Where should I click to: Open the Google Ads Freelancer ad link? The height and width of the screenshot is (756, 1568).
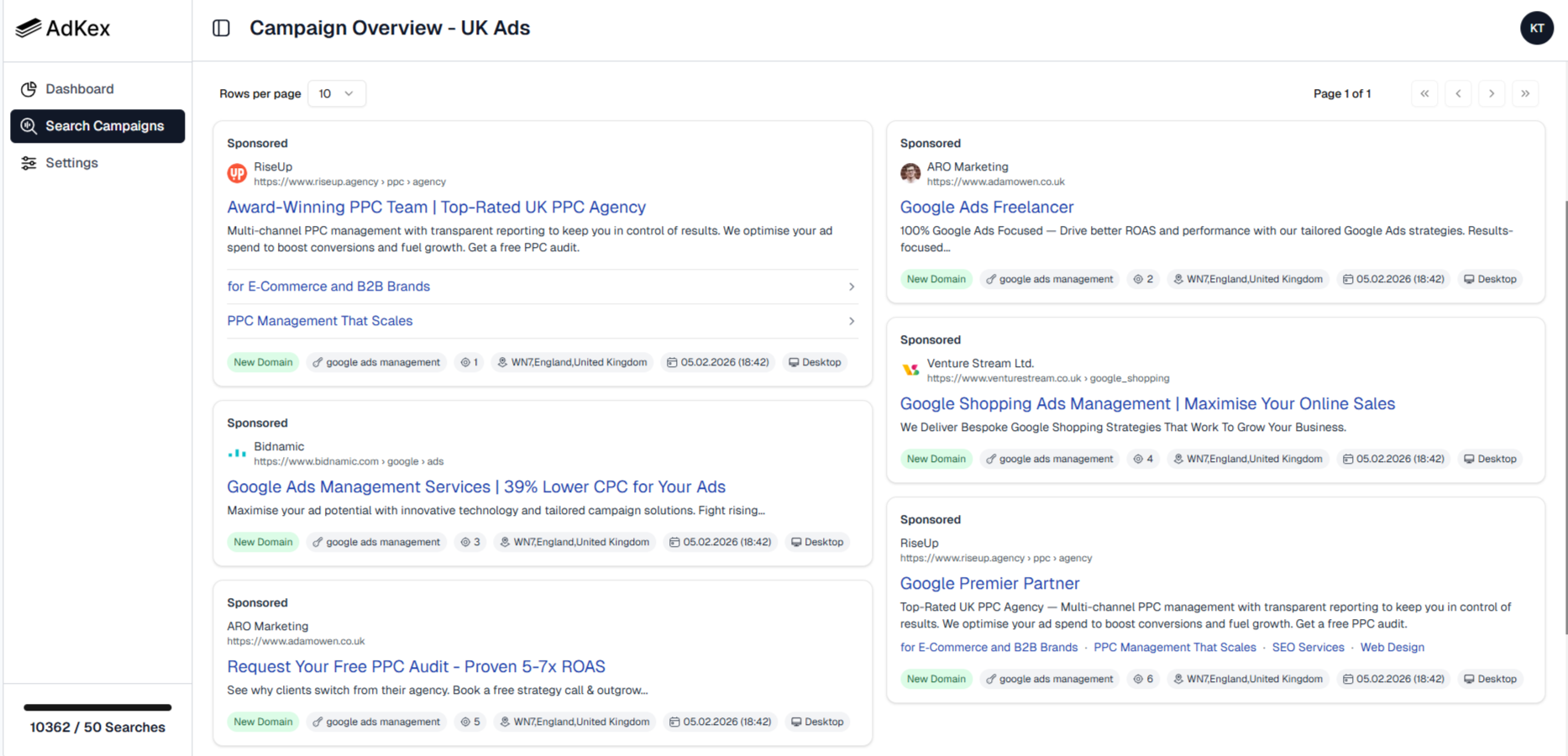(986, 207)
